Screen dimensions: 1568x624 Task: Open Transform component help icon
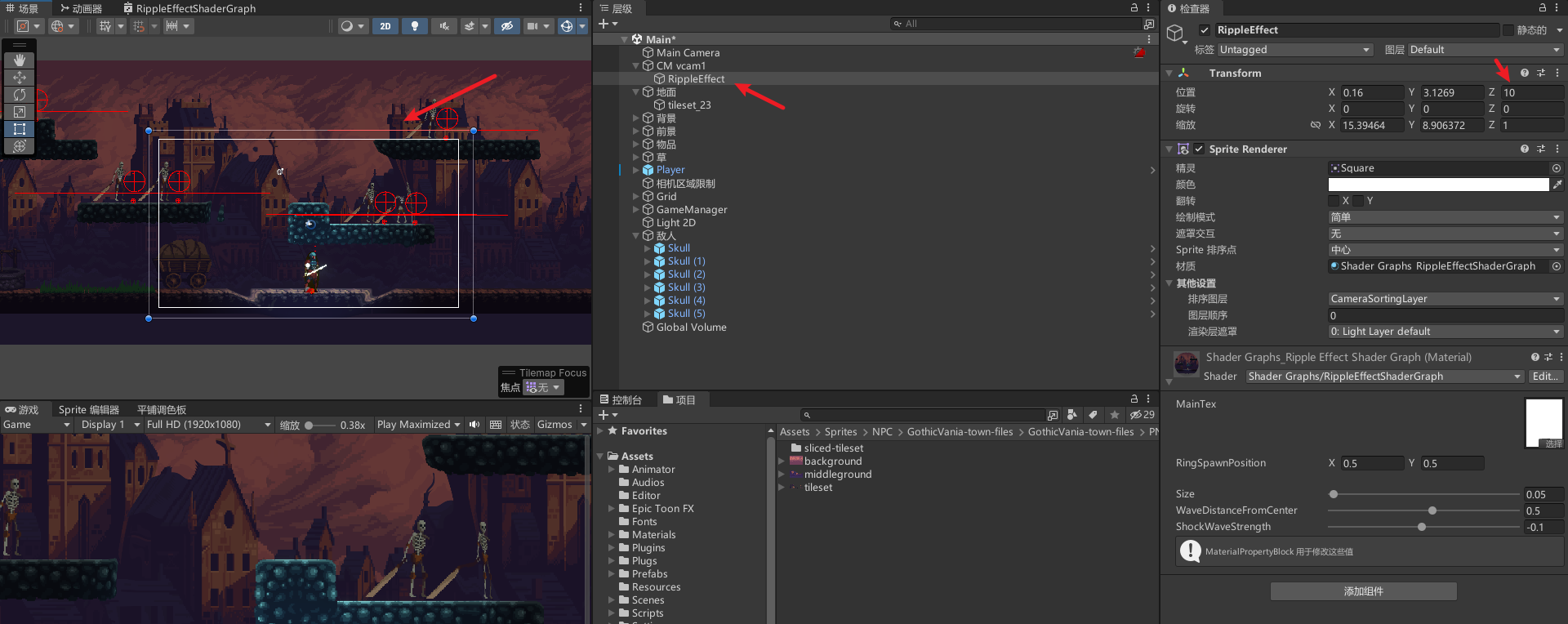pyautogui.click(x=1524, y=73)
